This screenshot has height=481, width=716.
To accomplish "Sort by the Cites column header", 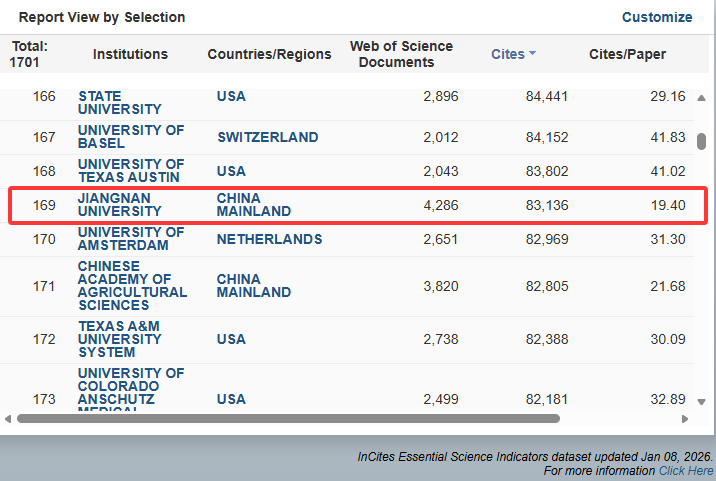I will 508,54.
